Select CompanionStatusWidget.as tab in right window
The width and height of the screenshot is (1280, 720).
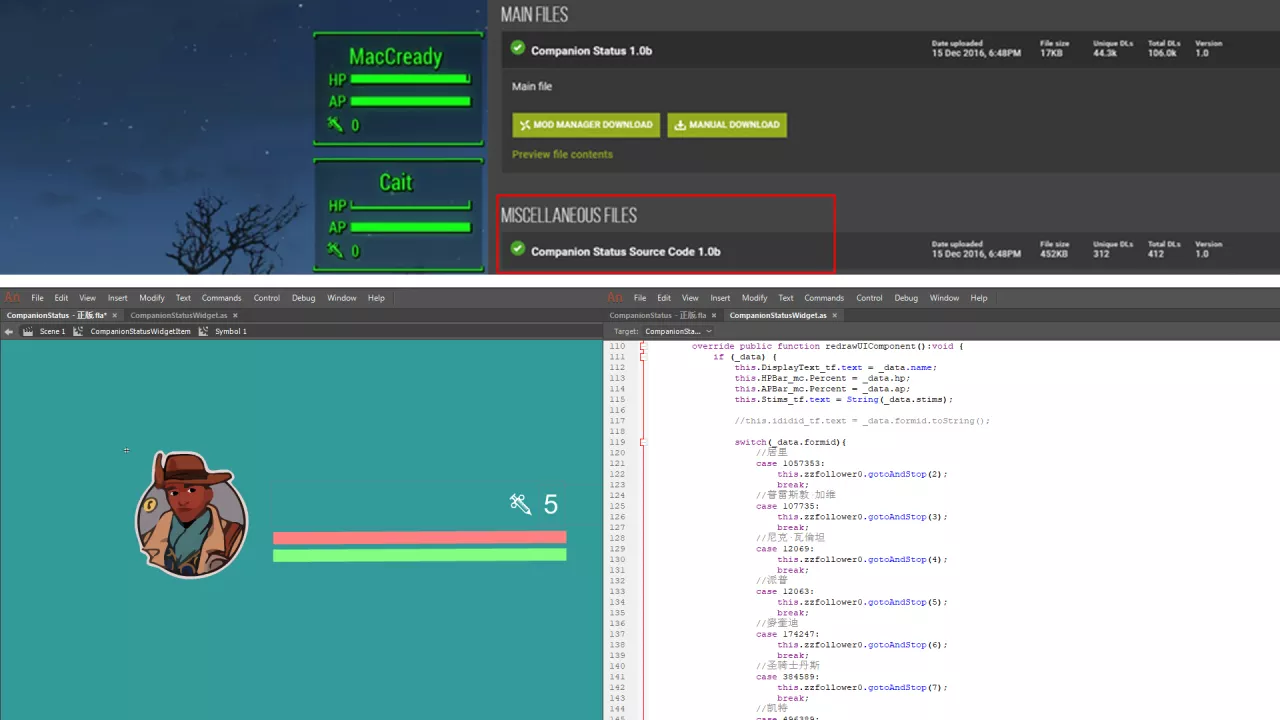pos(782,315)
